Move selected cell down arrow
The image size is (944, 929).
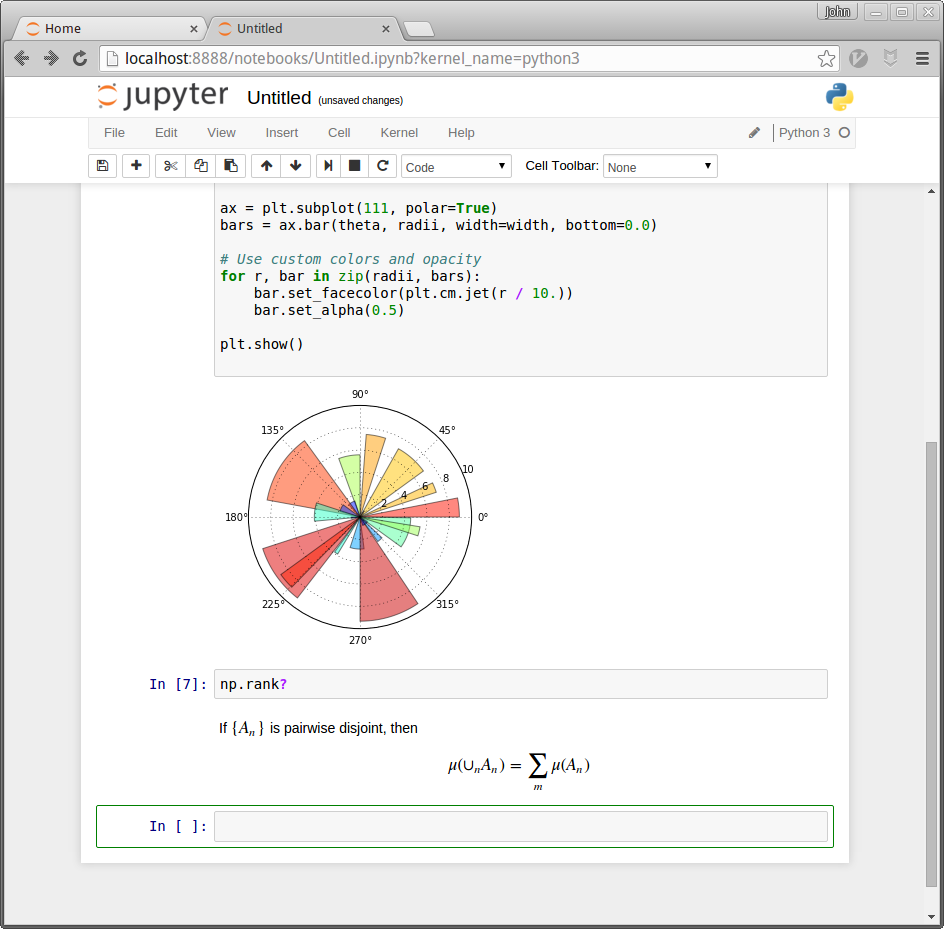point(295,166)
